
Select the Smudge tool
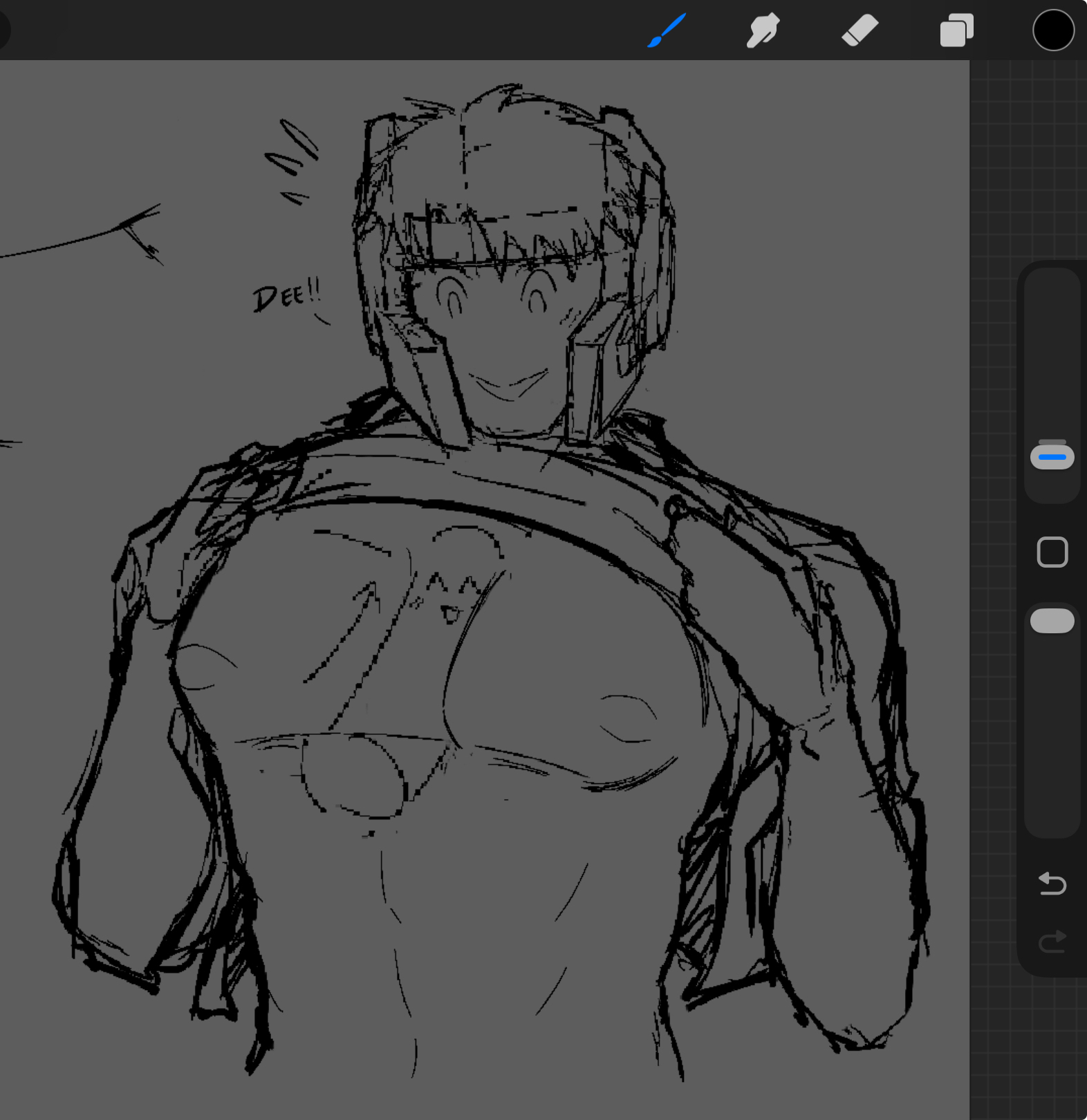click(x=763, y=31)
